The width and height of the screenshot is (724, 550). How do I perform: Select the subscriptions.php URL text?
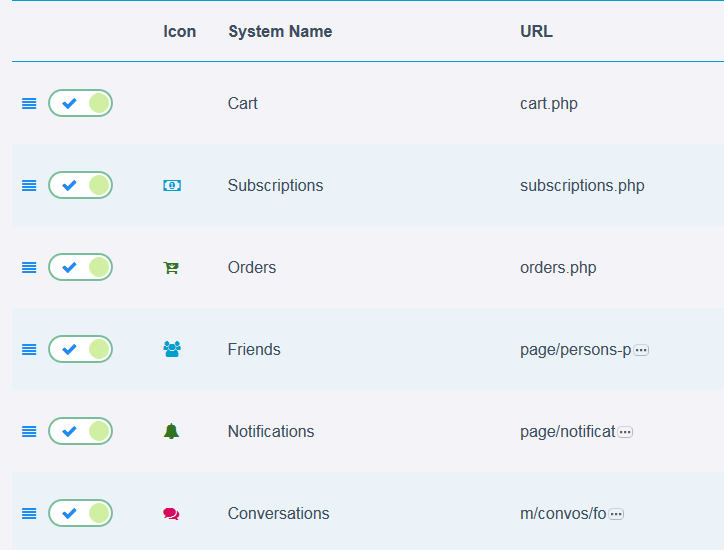tap(582, 185)
